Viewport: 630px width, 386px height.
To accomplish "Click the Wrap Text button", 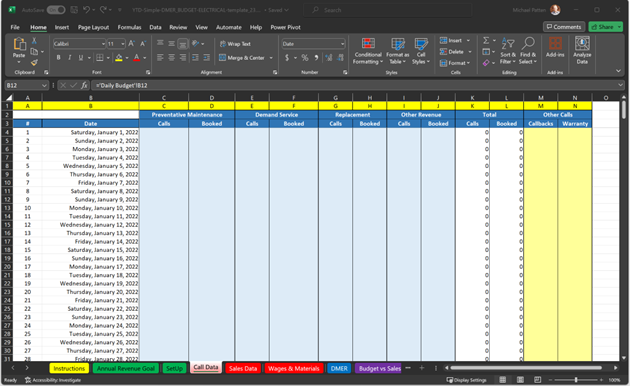I will pyautogui.click(x=235, y=44).
